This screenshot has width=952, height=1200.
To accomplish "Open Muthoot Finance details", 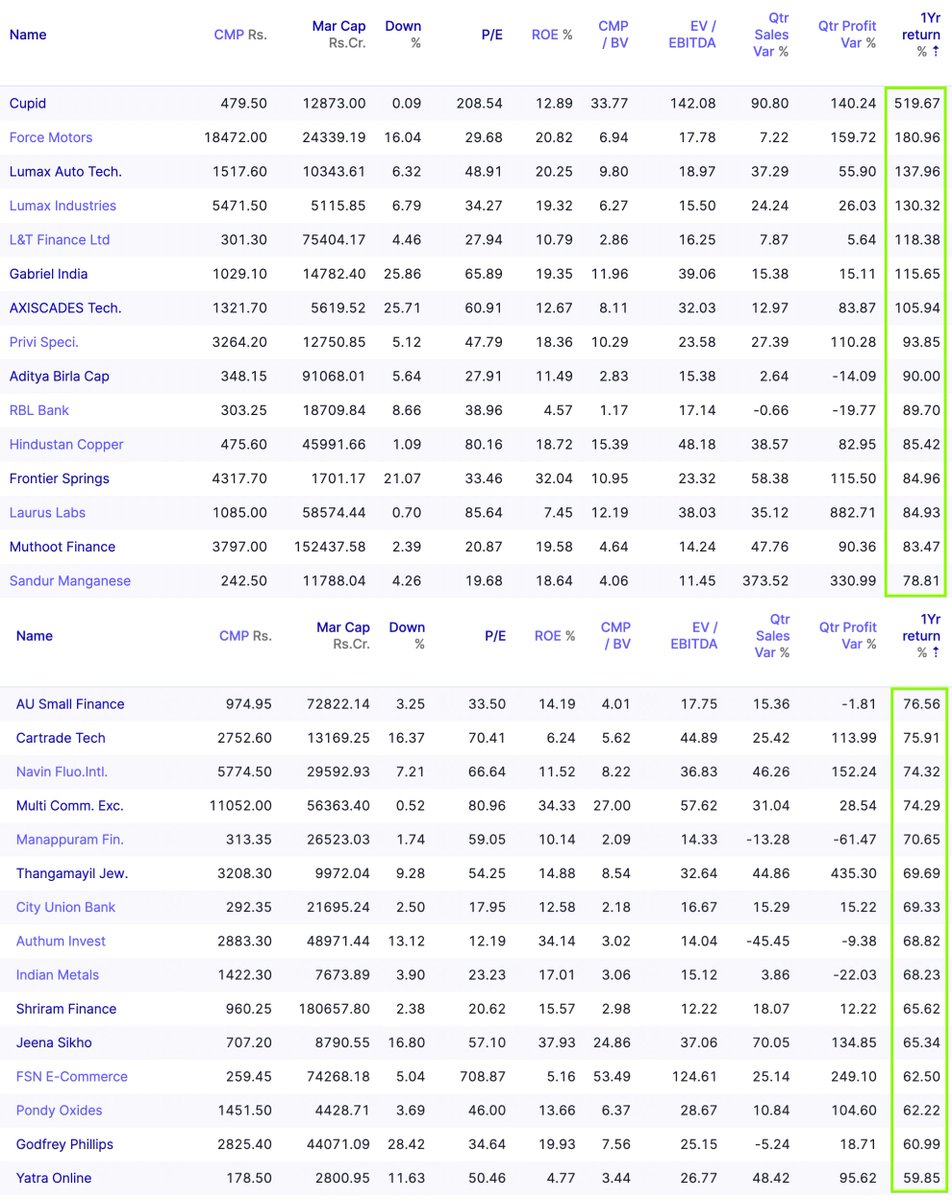I will (63, 545).
